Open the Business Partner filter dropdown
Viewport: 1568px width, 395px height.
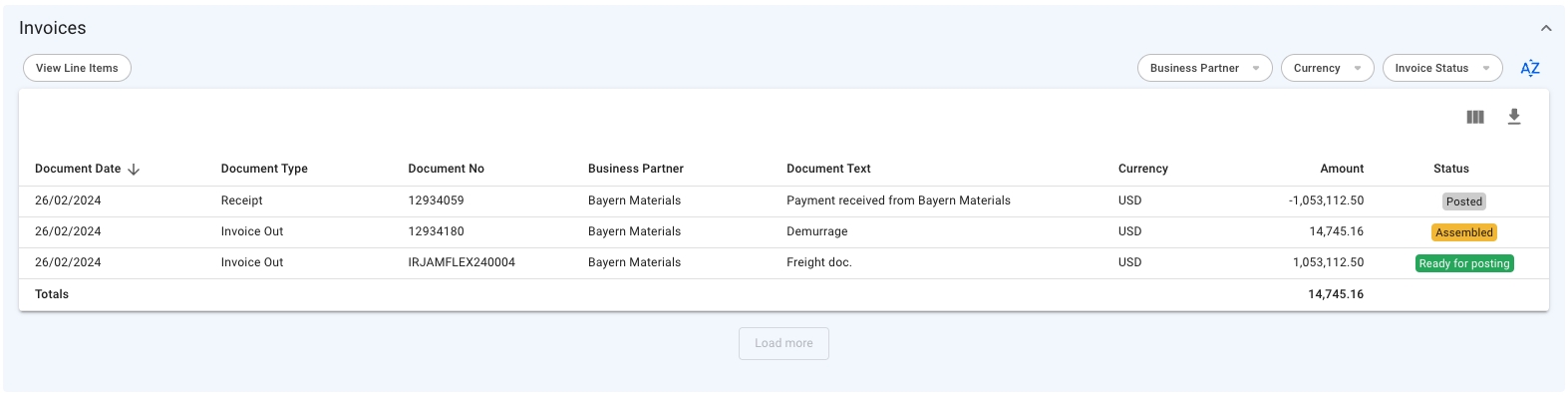point(1204,68)
